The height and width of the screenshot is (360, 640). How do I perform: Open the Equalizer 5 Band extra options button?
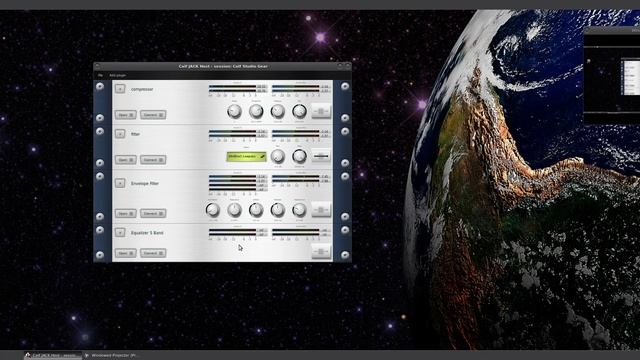tap(120, 232)
